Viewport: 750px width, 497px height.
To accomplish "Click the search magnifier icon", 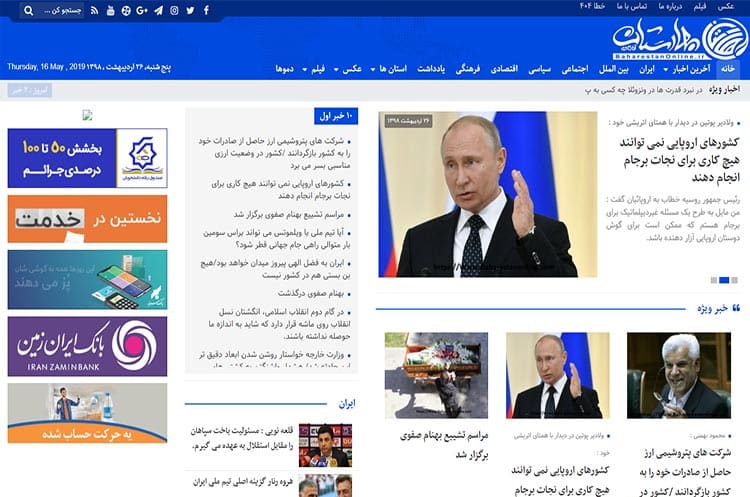I will coord(29,11).
